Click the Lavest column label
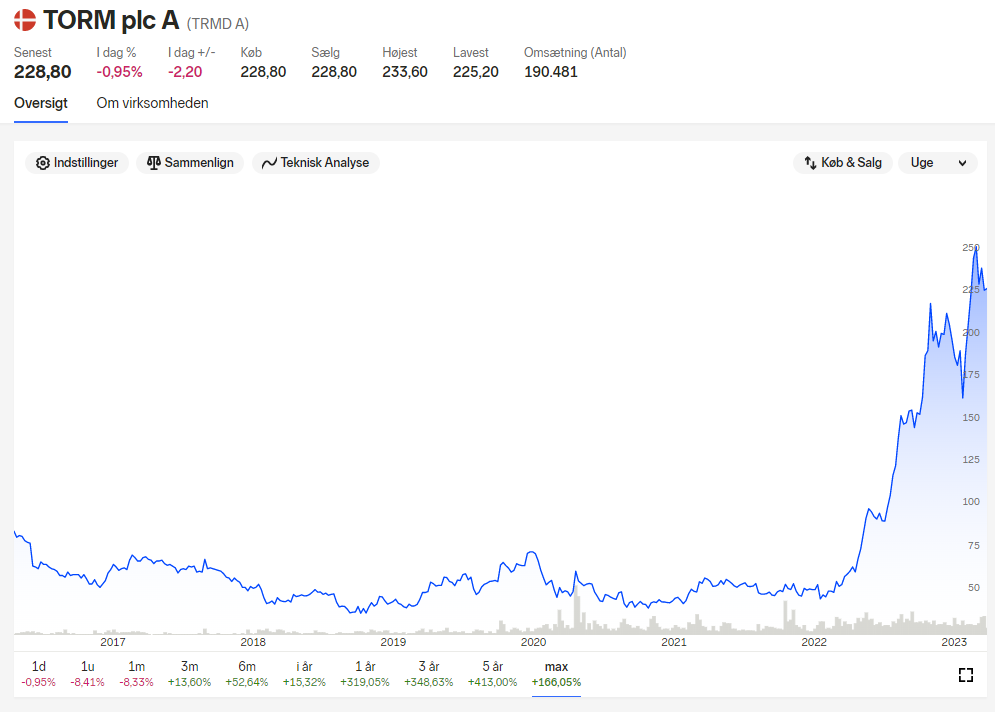Image resolution: width=995 pixels, height=712 pixels. point(471,53)
